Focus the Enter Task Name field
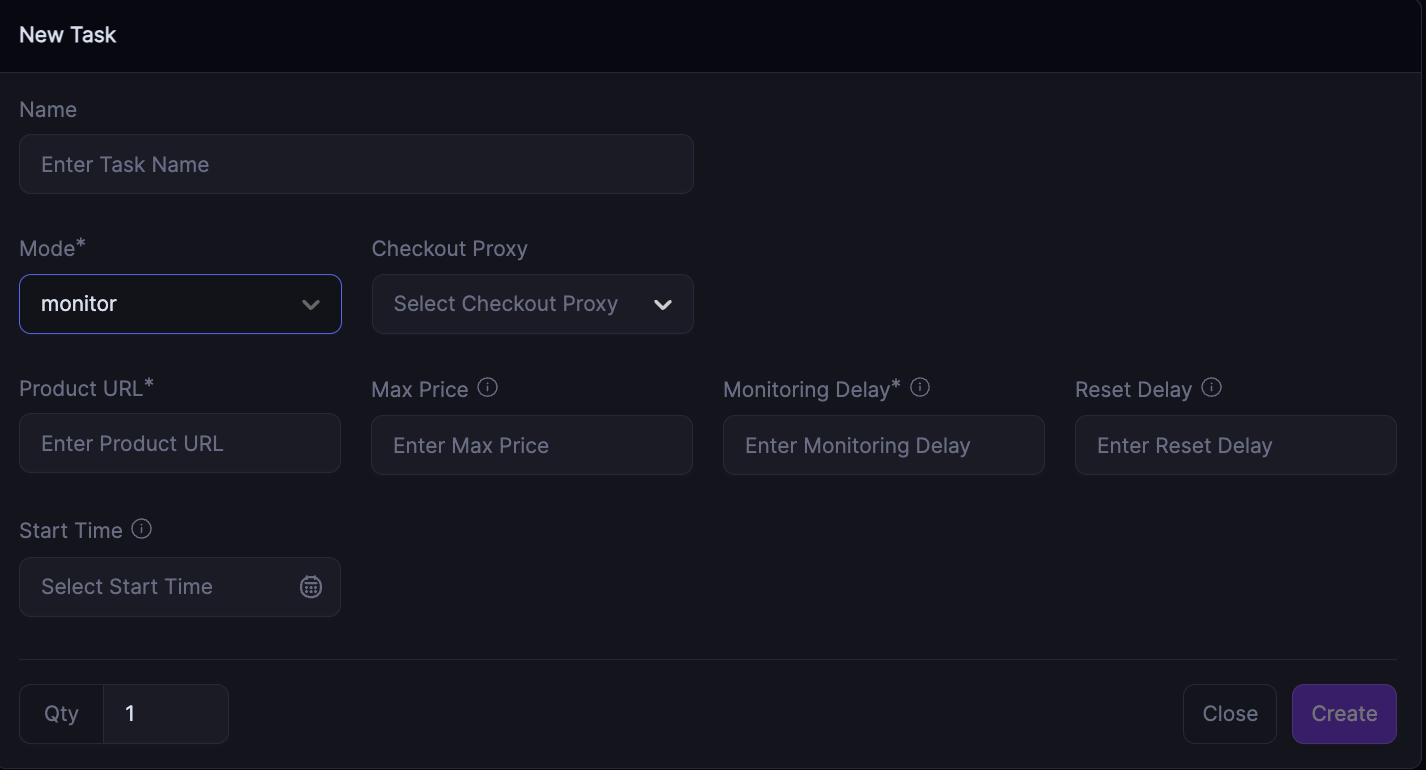 tap(356, 165)
